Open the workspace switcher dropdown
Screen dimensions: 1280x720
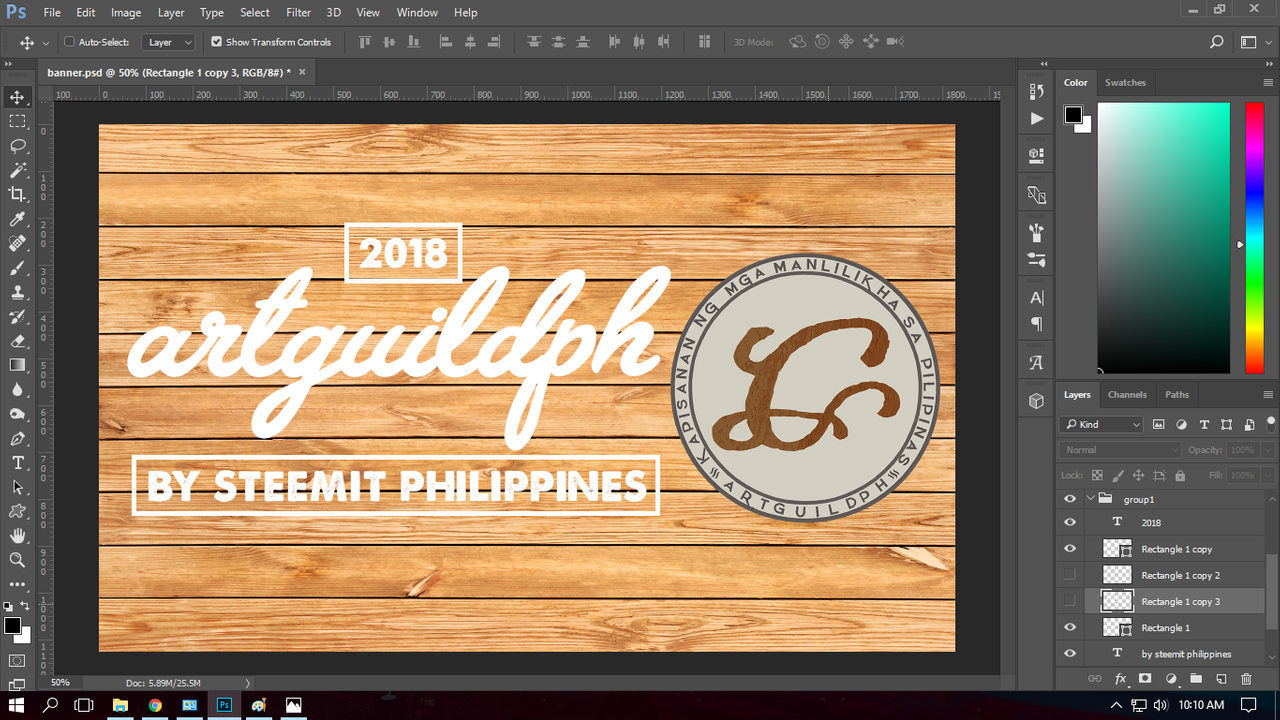(1253, 42)
